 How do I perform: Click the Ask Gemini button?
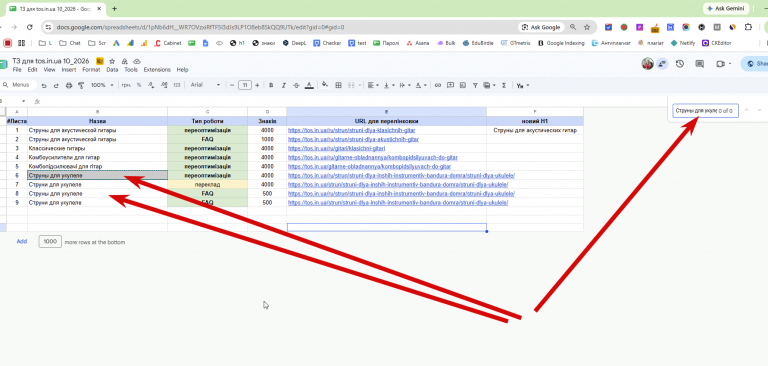[726, 8]
